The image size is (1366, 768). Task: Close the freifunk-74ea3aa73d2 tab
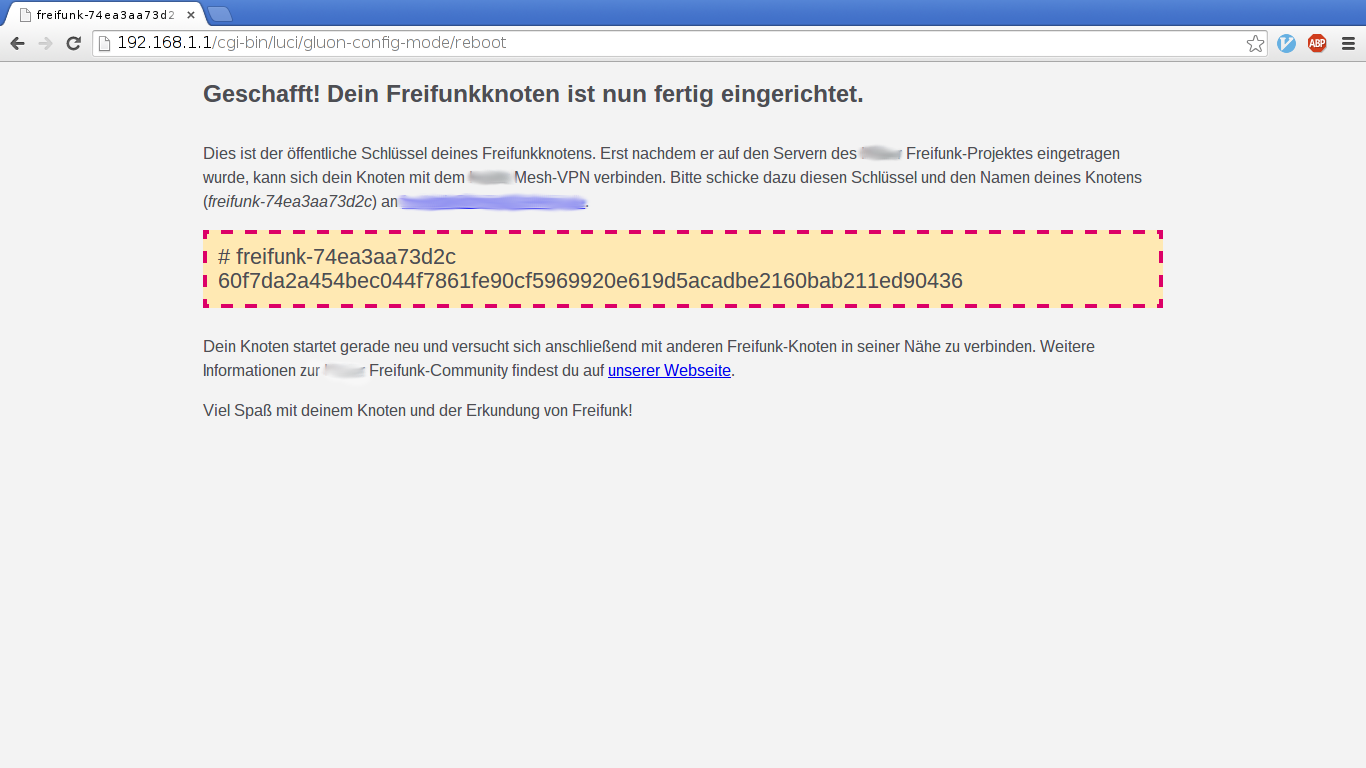click(191, 15)
